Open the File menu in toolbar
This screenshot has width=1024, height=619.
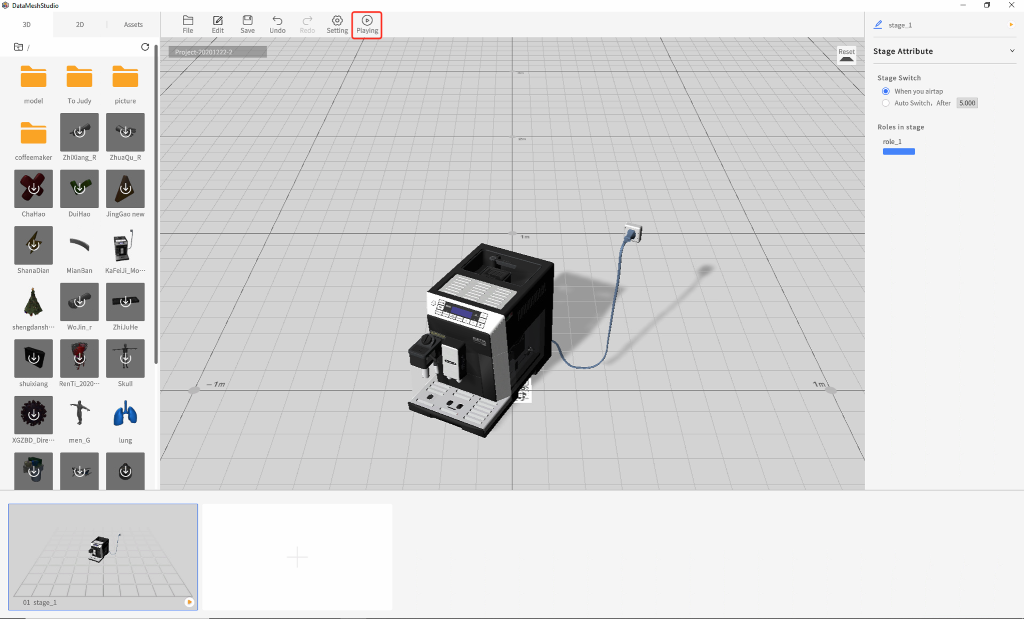(187, 24)
